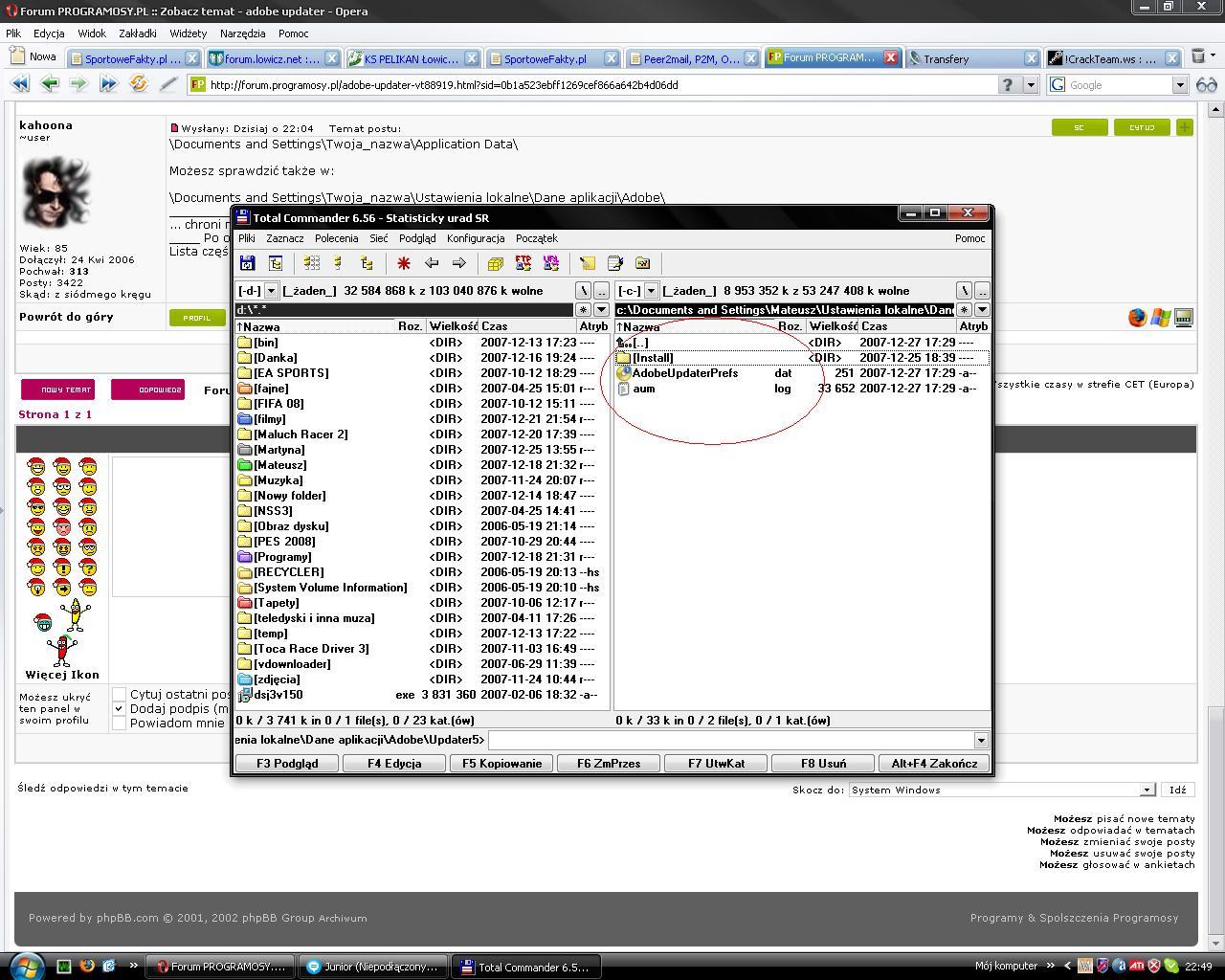Click the glasses view icon beside the search box

(1207, 85)
